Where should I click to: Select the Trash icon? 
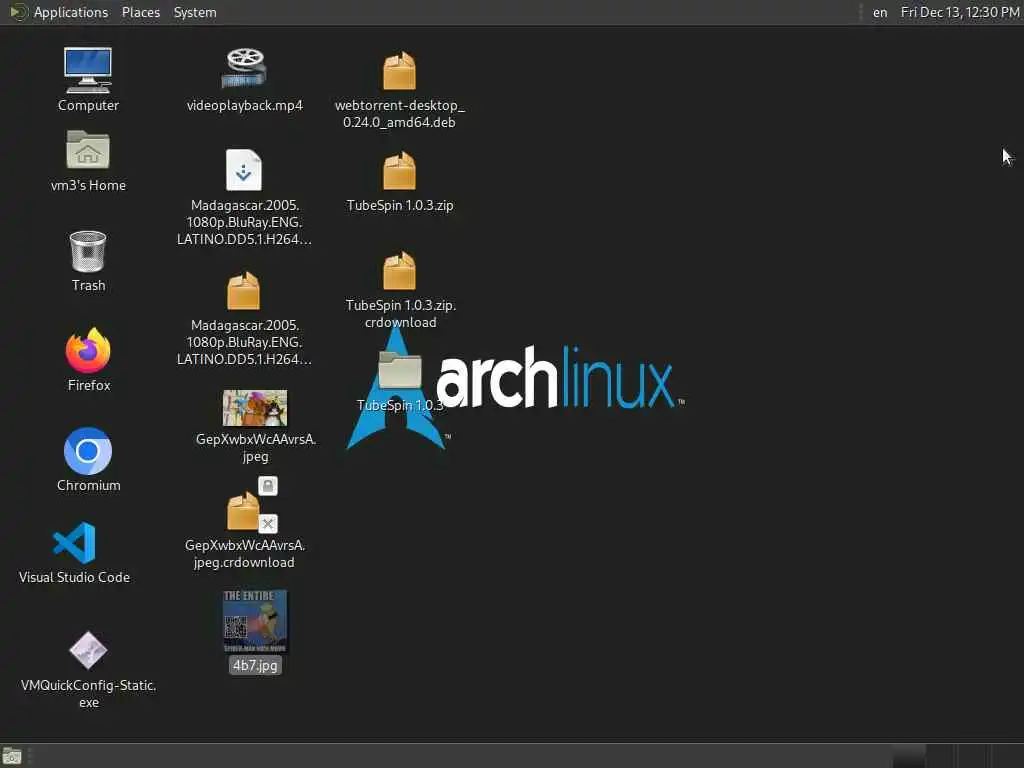pyautogui.click(x=88, y=251)
